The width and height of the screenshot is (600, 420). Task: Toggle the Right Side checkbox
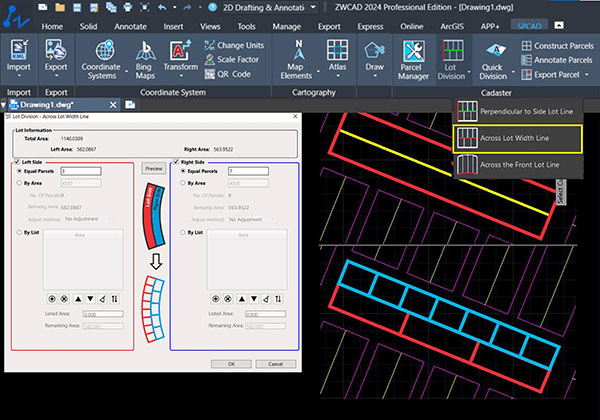tap(176, 162)
